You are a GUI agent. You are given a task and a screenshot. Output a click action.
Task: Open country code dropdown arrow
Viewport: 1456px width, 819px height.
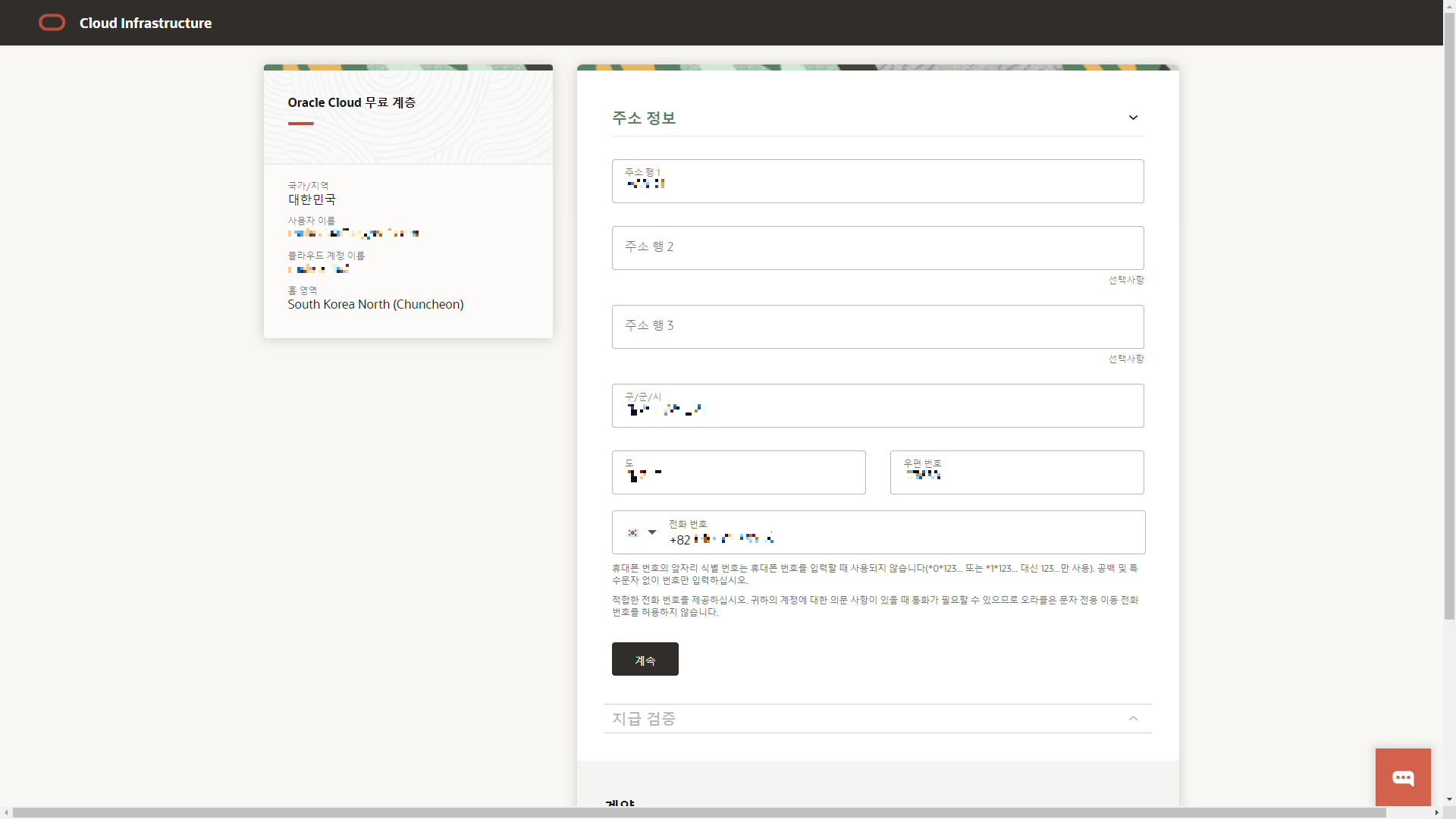coord(652,532)
